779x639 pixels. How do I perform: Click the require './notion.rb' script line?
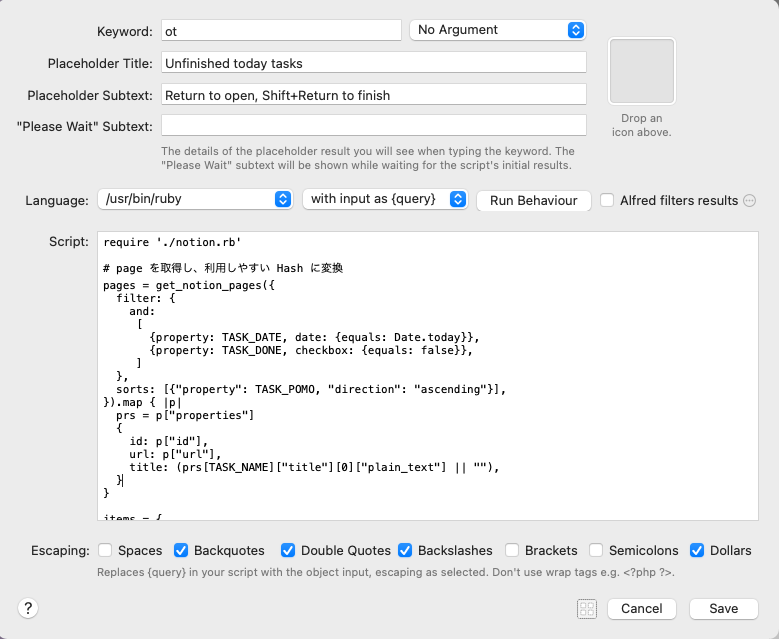click(x=172, y=242)
